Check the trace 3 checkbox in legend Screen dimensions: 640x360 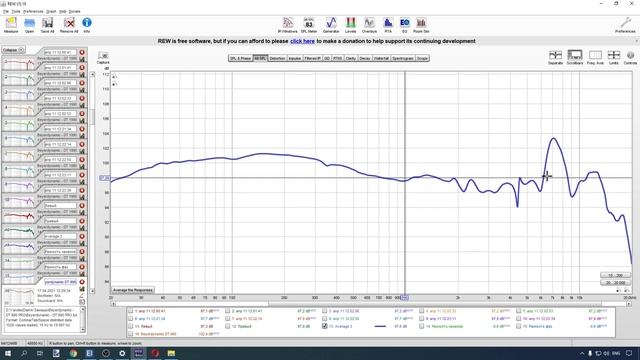click(x=324, y=311)
